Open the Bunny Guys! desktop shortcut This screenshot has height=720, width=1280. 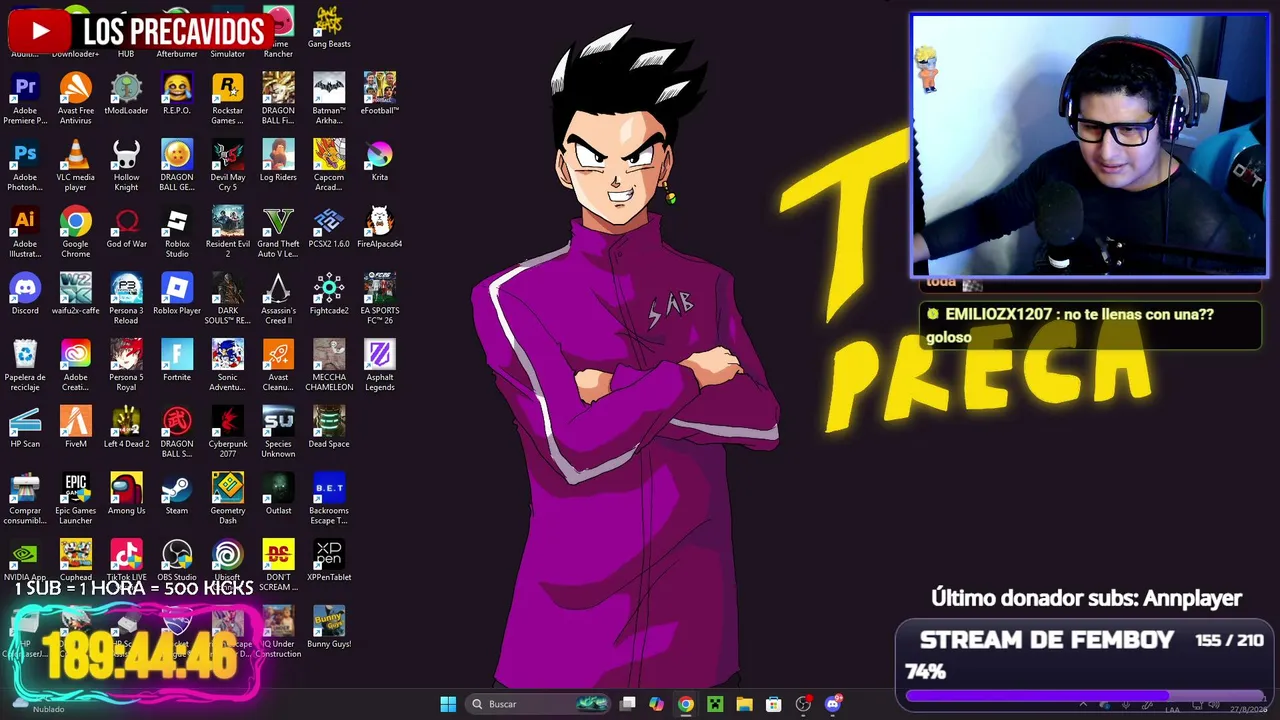pos(329,628)
